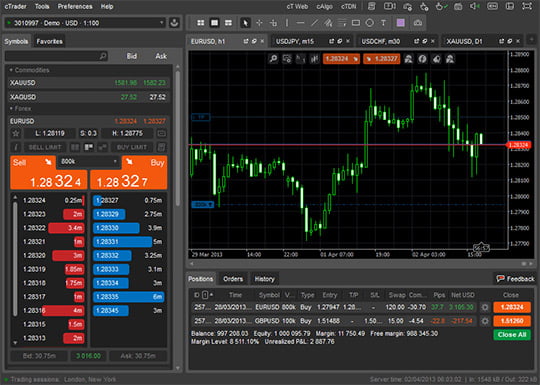Pick the vertical line drawing tool
Screen dimensions: 540x385
287,23
